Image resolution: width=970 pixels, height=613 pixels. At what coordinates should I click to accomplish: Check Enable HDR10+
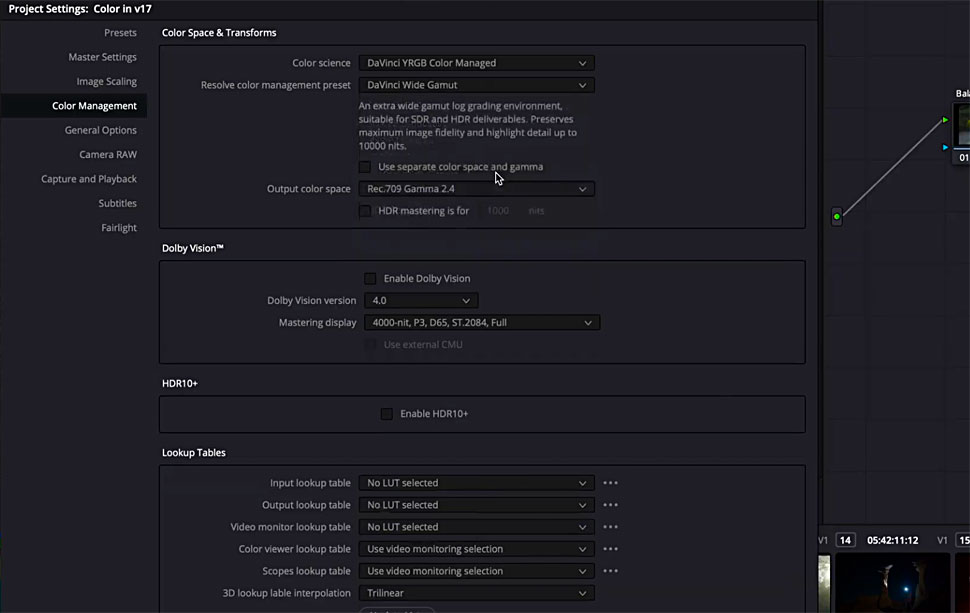point(387,414)
